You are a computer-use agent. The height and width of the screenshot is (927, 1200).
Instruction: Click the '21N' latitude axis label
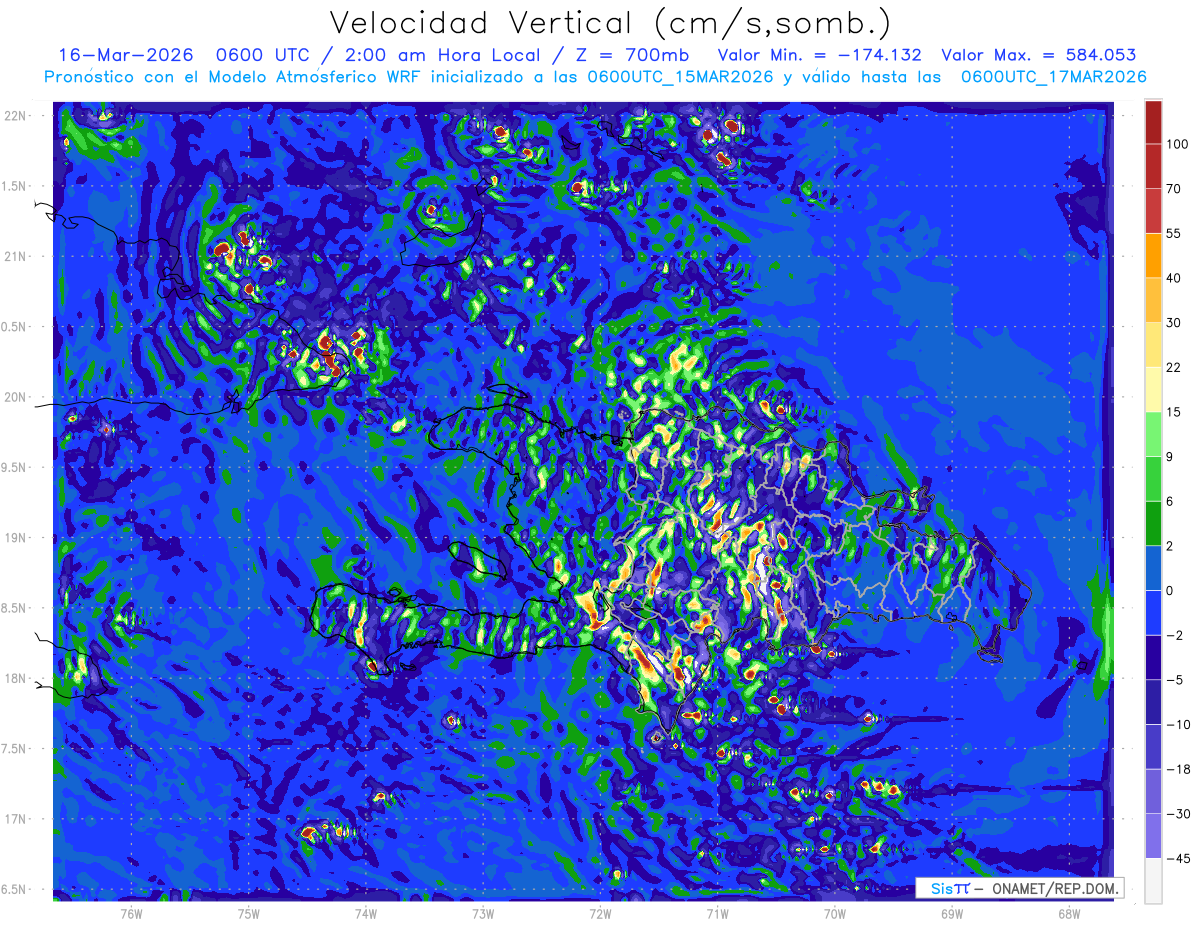click(16, 257)
